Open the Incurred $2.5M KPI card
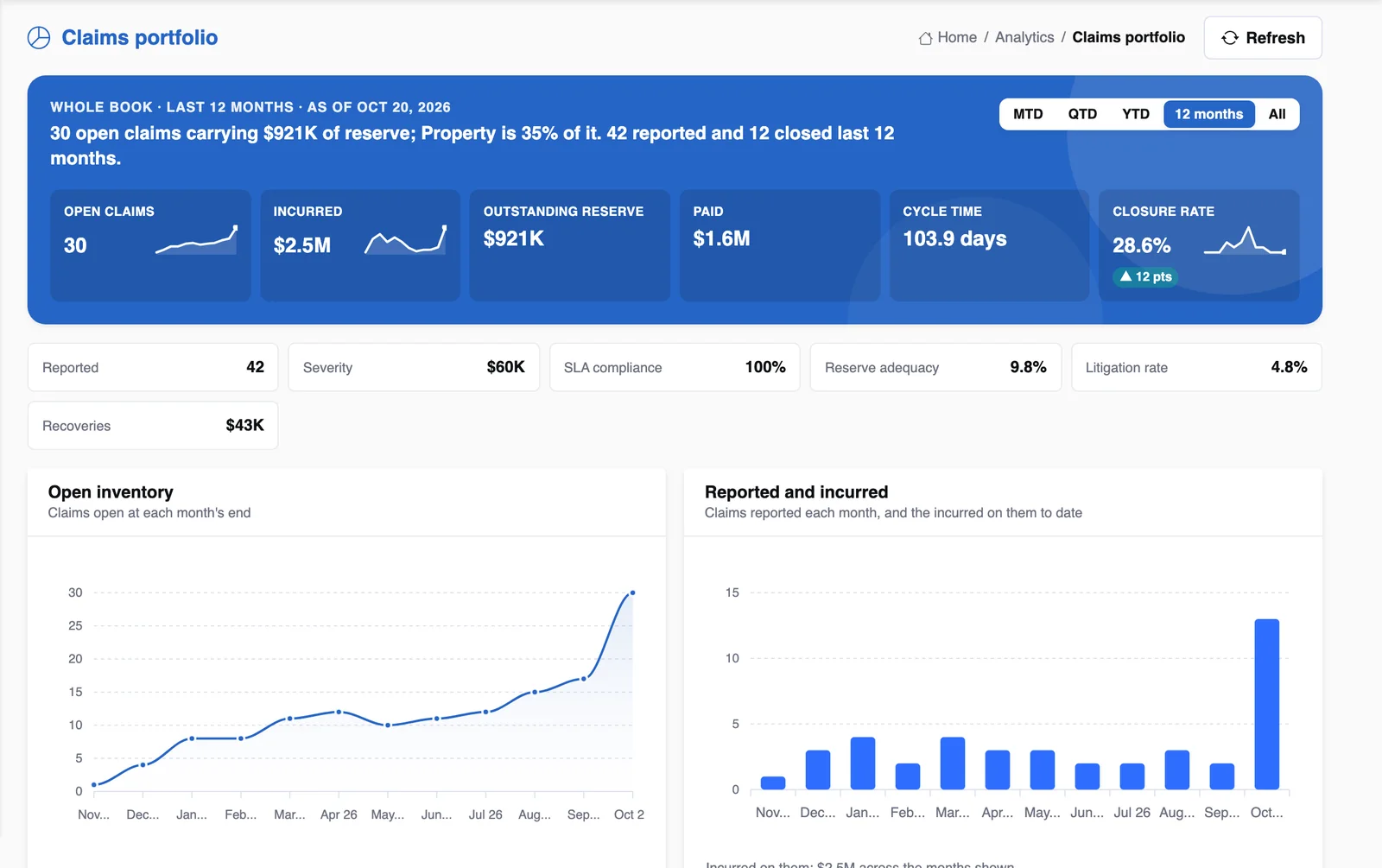Screen dimensions: 1382x868 tap(360, 245)
